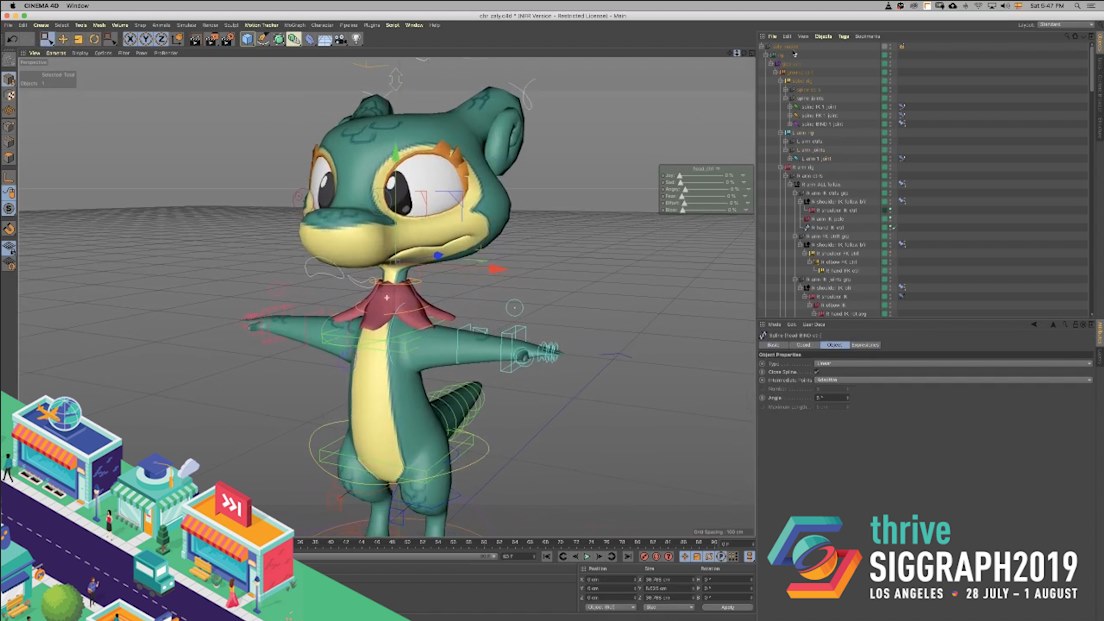The height and width of the screenshot is (621, 1104).
Task: Click the search icon in Object Manager
Action: 1067,36
